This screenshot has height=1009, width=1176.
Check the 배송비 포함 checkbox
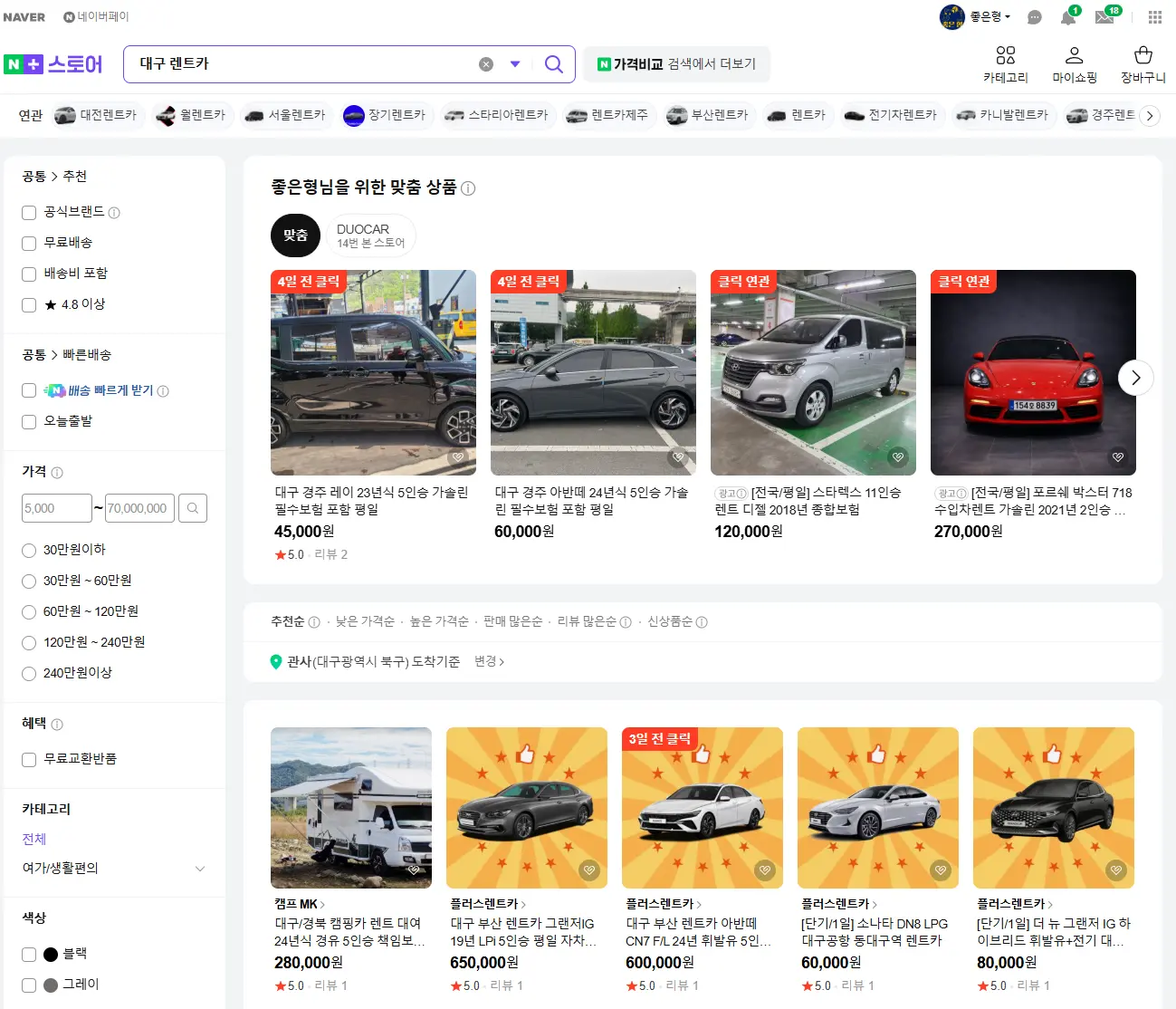[29, 274]
